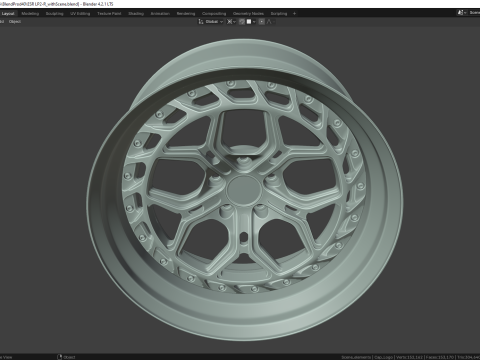480x360 pixels.
Task: Toggle snapping magnet icon
Action: tap(242, 22)
